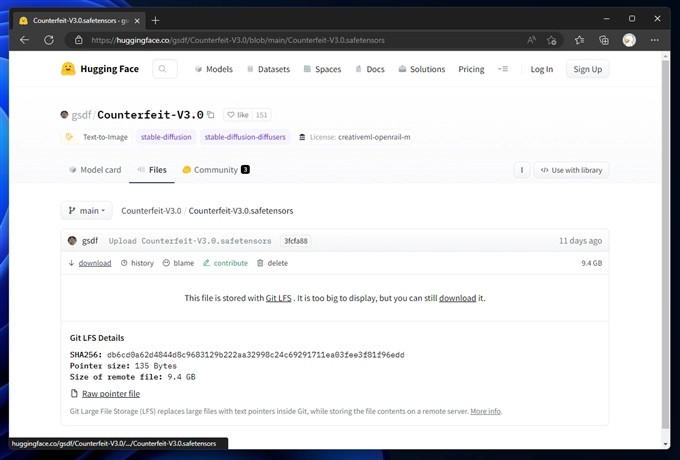This screenshot has width=680, height=460.
Task: Open Datasets in the navigation bar
Action: coord(268,69)
